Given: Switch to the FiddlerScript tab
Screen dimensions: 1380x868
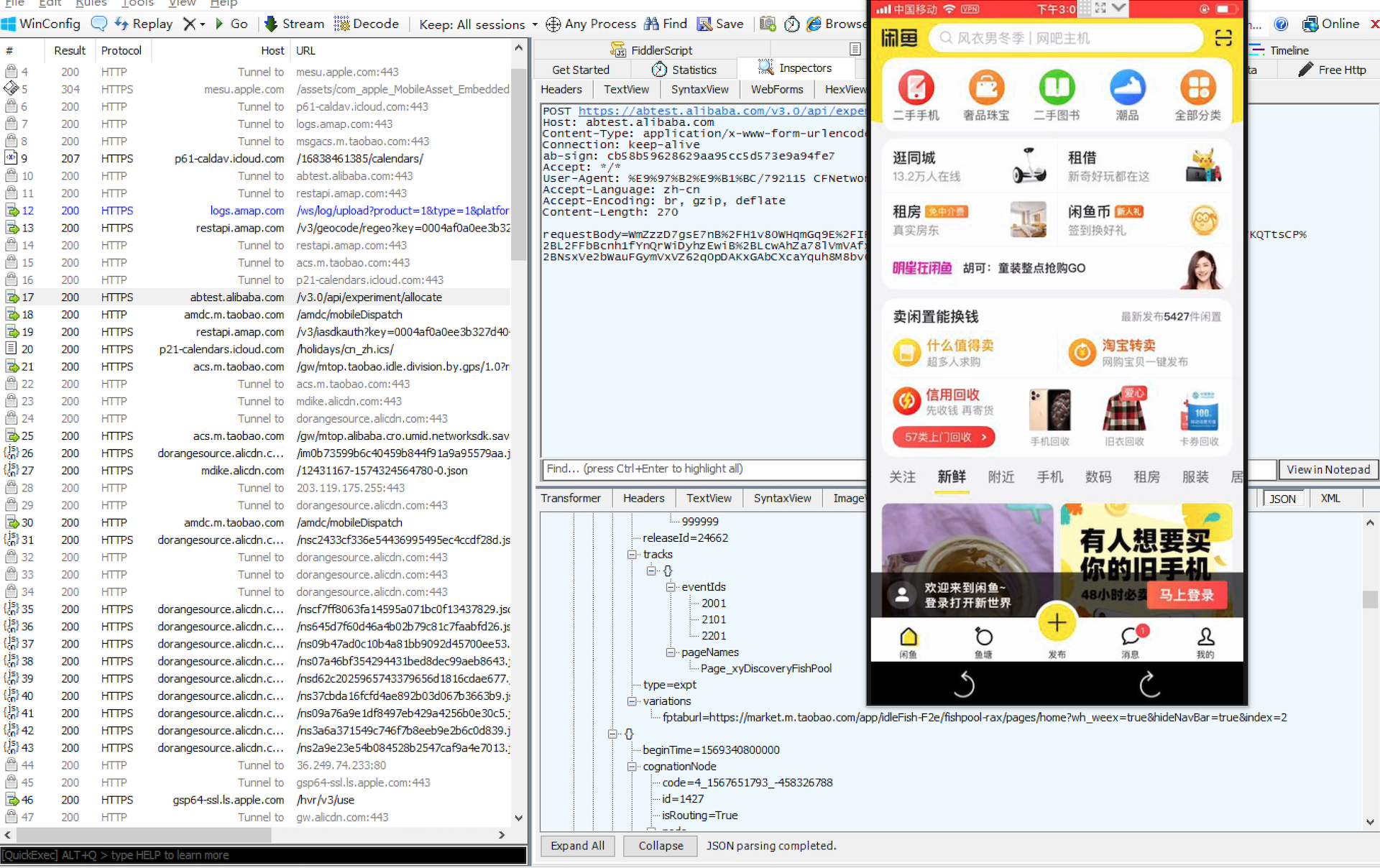Looking at the screenshot, I should click(651, 50).
